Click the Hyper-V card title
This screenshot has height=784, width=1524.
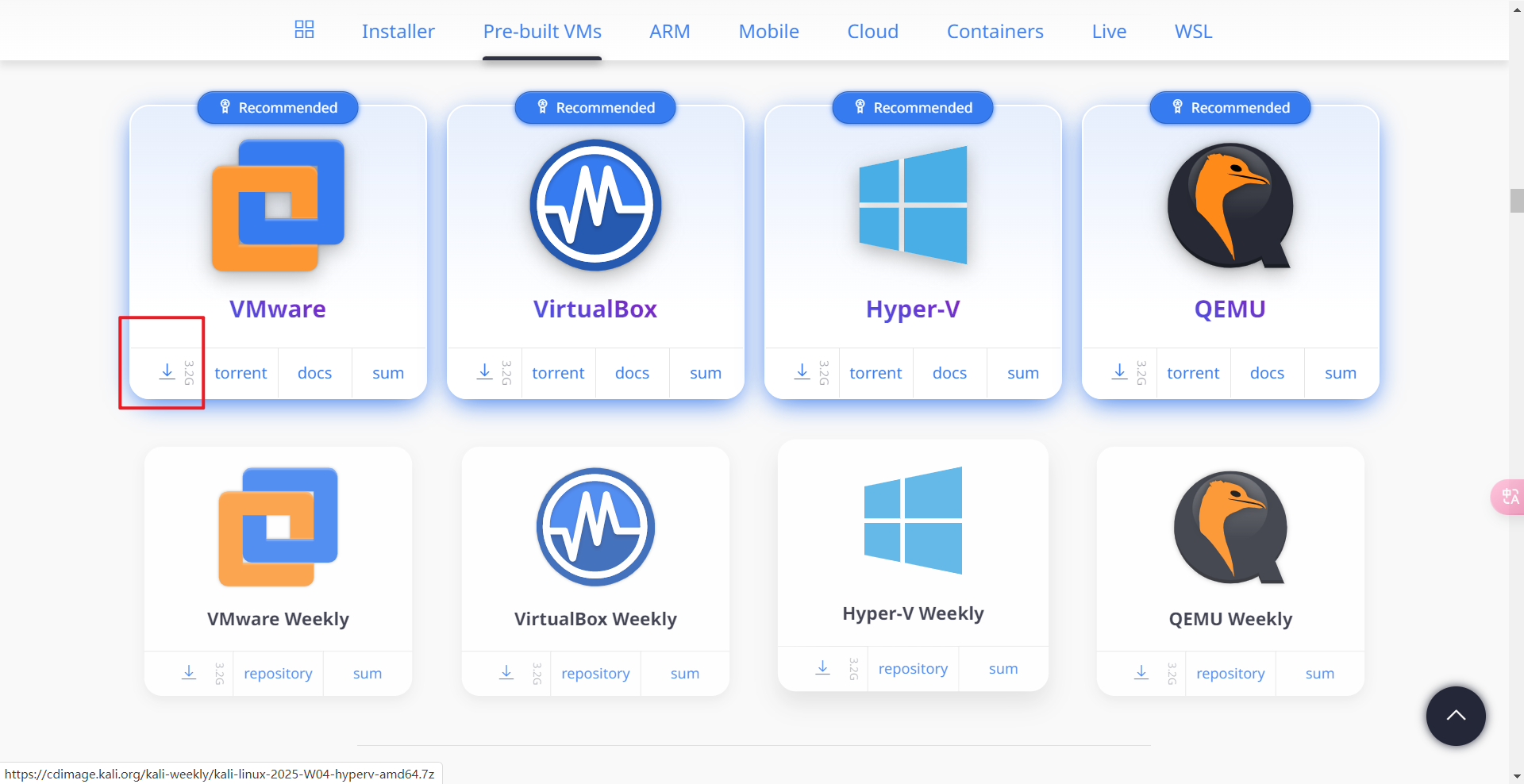(913, 309)
